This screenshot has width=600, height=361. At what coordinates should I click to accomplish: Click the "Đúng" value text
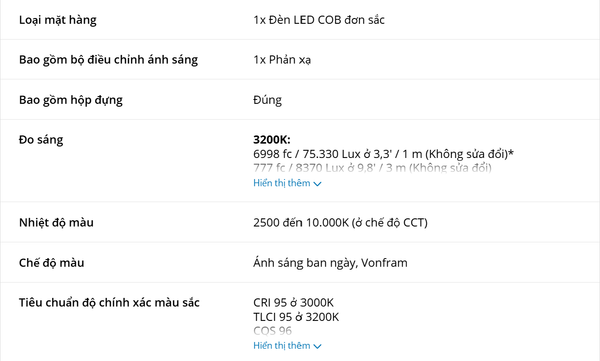point(267,100)
